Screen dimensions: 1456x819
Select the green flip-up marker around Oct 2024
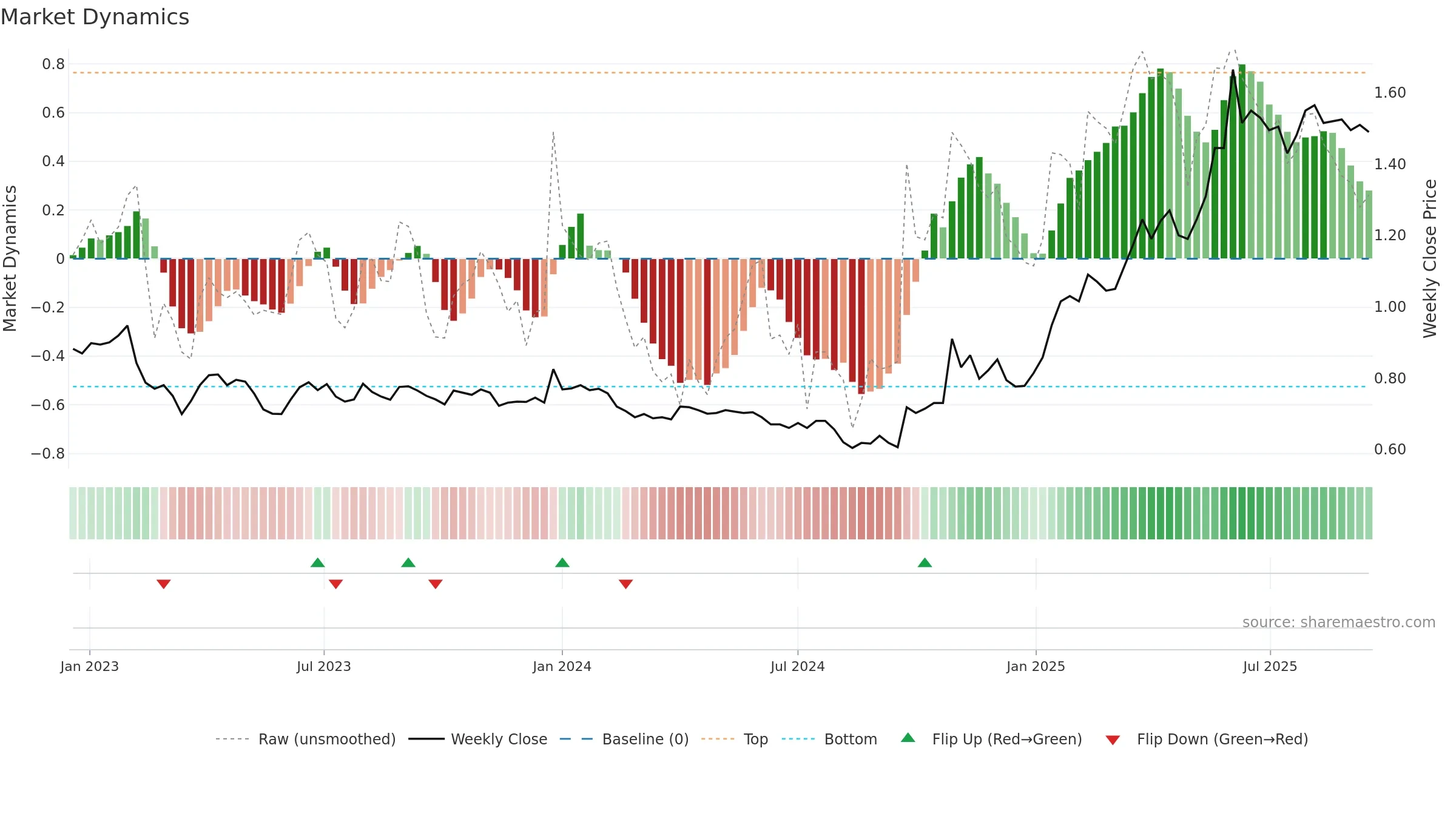coord(925,562)
